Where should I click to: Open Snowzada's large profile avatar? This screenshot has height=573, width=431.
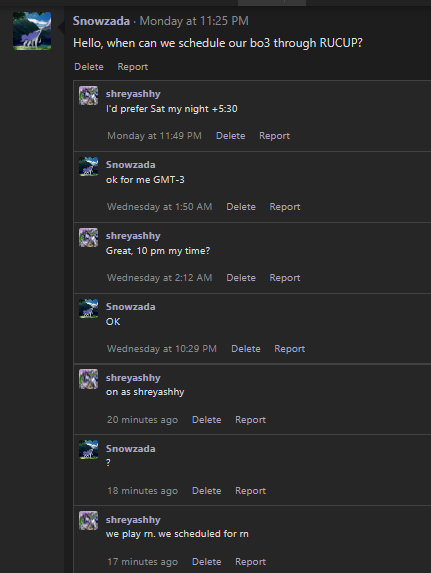(x=32, y=31)
